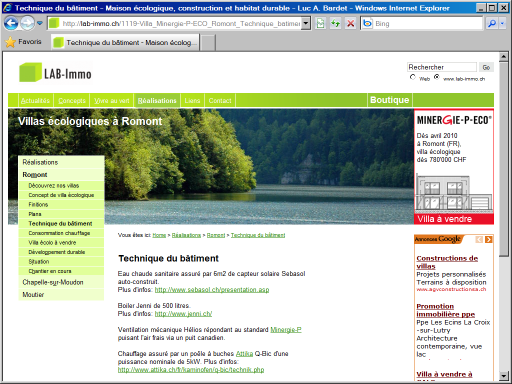512x384 pixels.
Task: Click the browser Back arrow button
Action: 11,23
